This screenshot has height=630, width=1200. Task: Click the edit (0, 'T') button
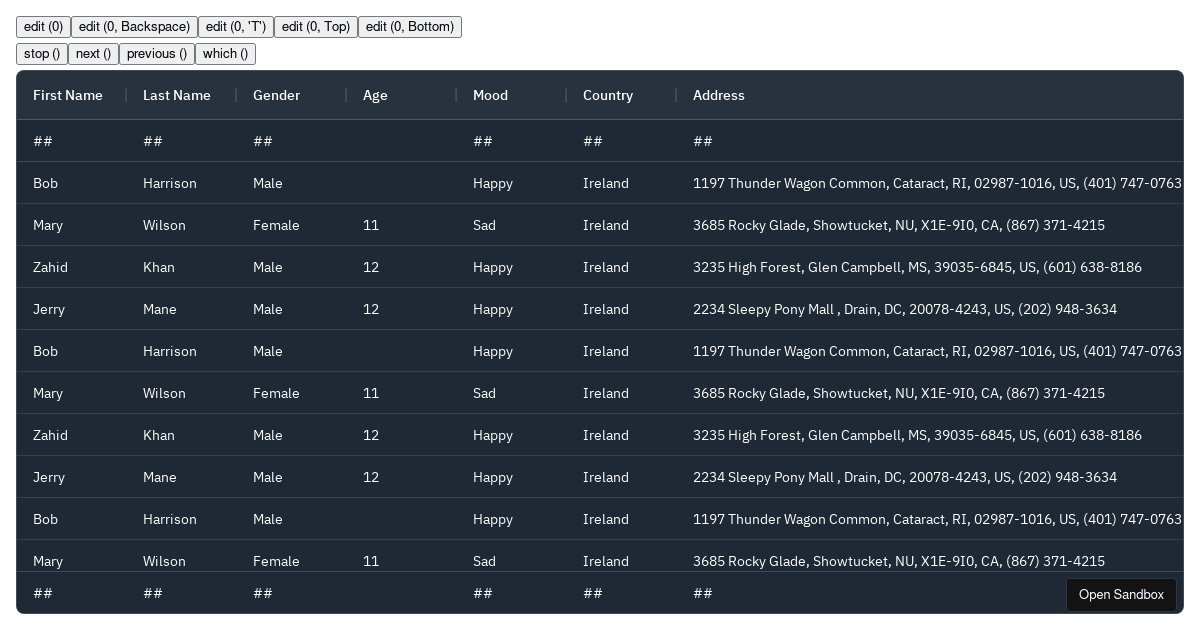tap(235, 27)
